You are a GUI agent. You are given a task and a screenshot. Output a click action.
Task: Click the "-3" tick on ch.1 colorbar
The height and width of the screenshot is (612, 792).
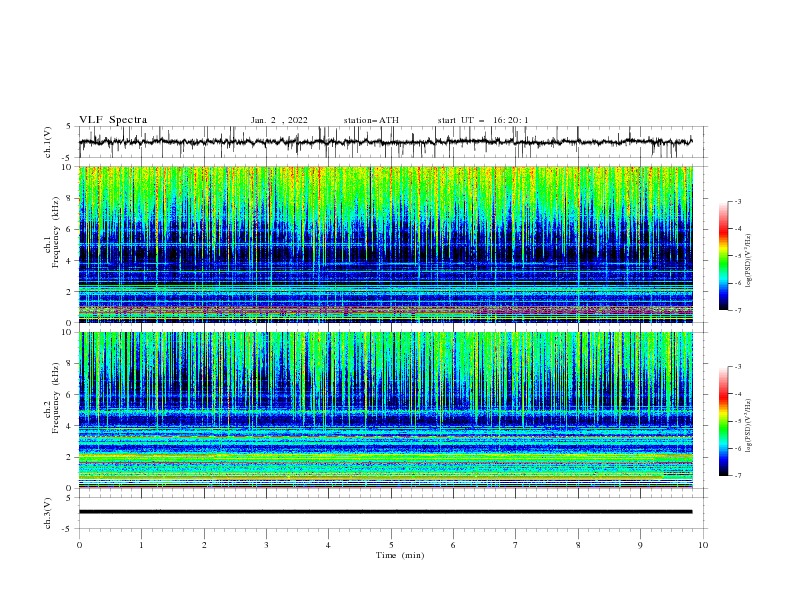pyautogui.click(x=738, y=201)
